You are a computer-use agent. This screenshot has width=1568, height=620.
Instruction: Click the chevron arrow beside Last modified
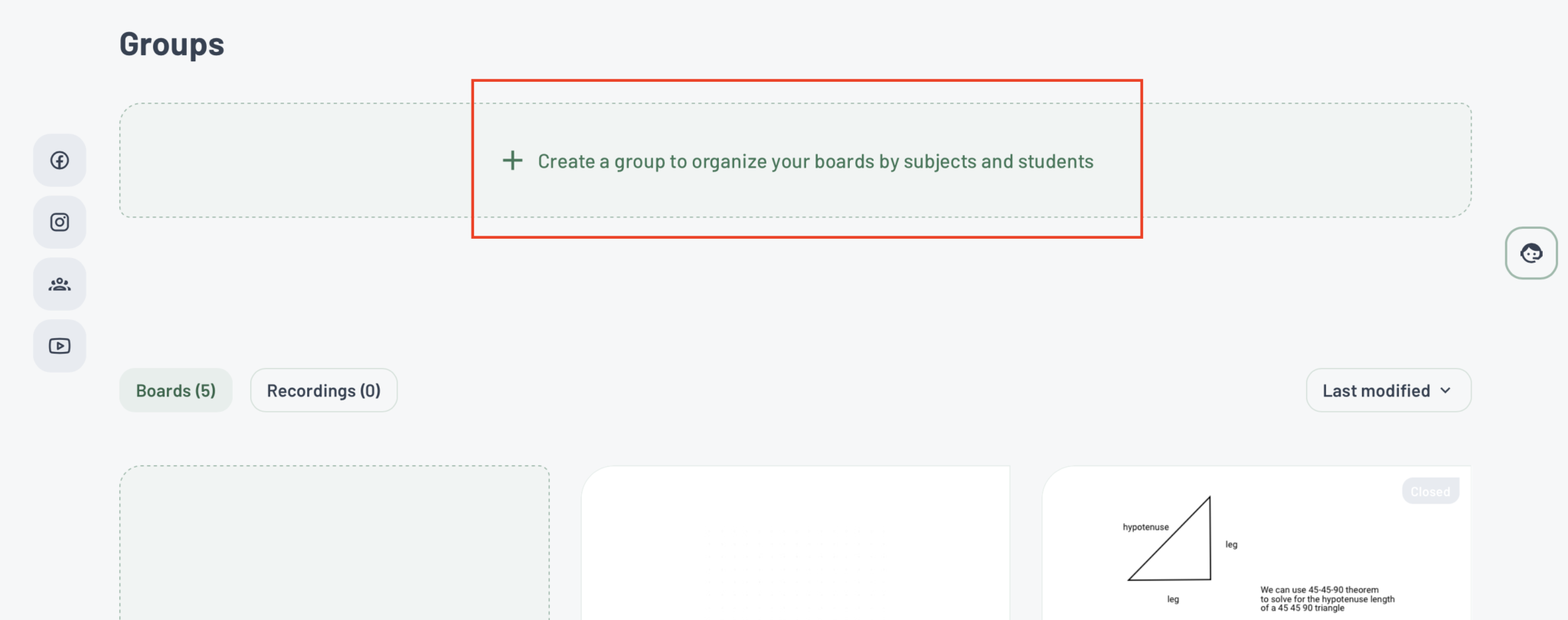[x=1445, y=390]
